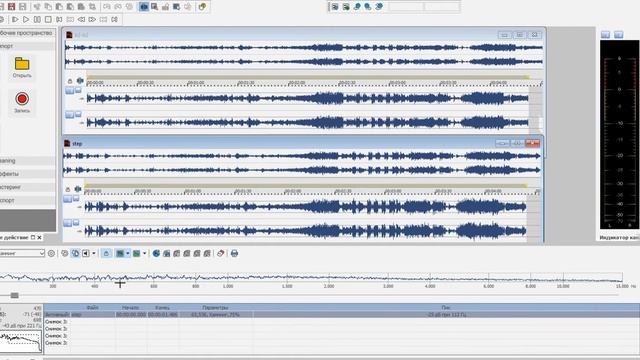
Task: Click the highlighted dark-green display mode icon
Action: pyautogui.click(x=120, y=253)
